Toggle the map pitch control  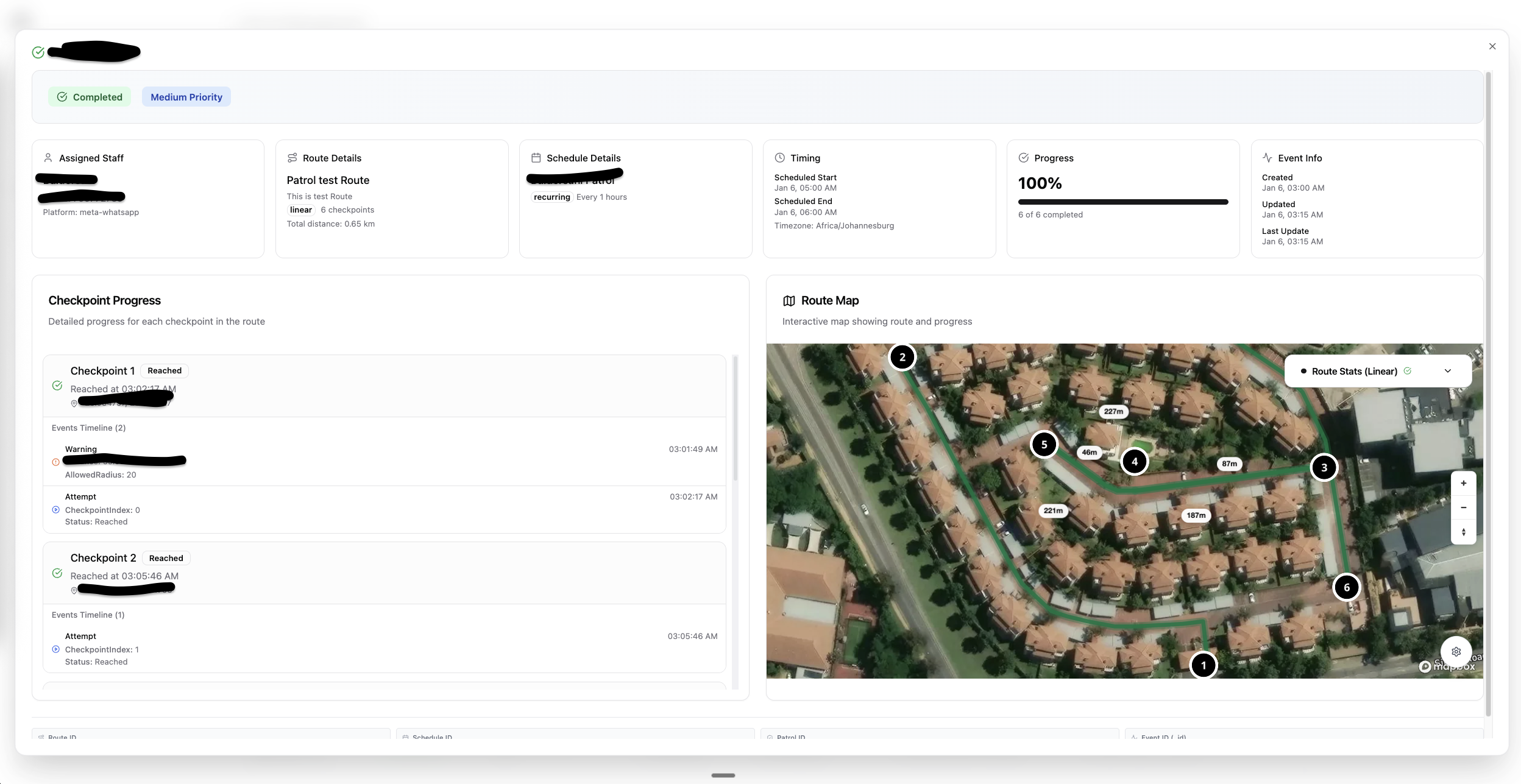[1463, 531]
